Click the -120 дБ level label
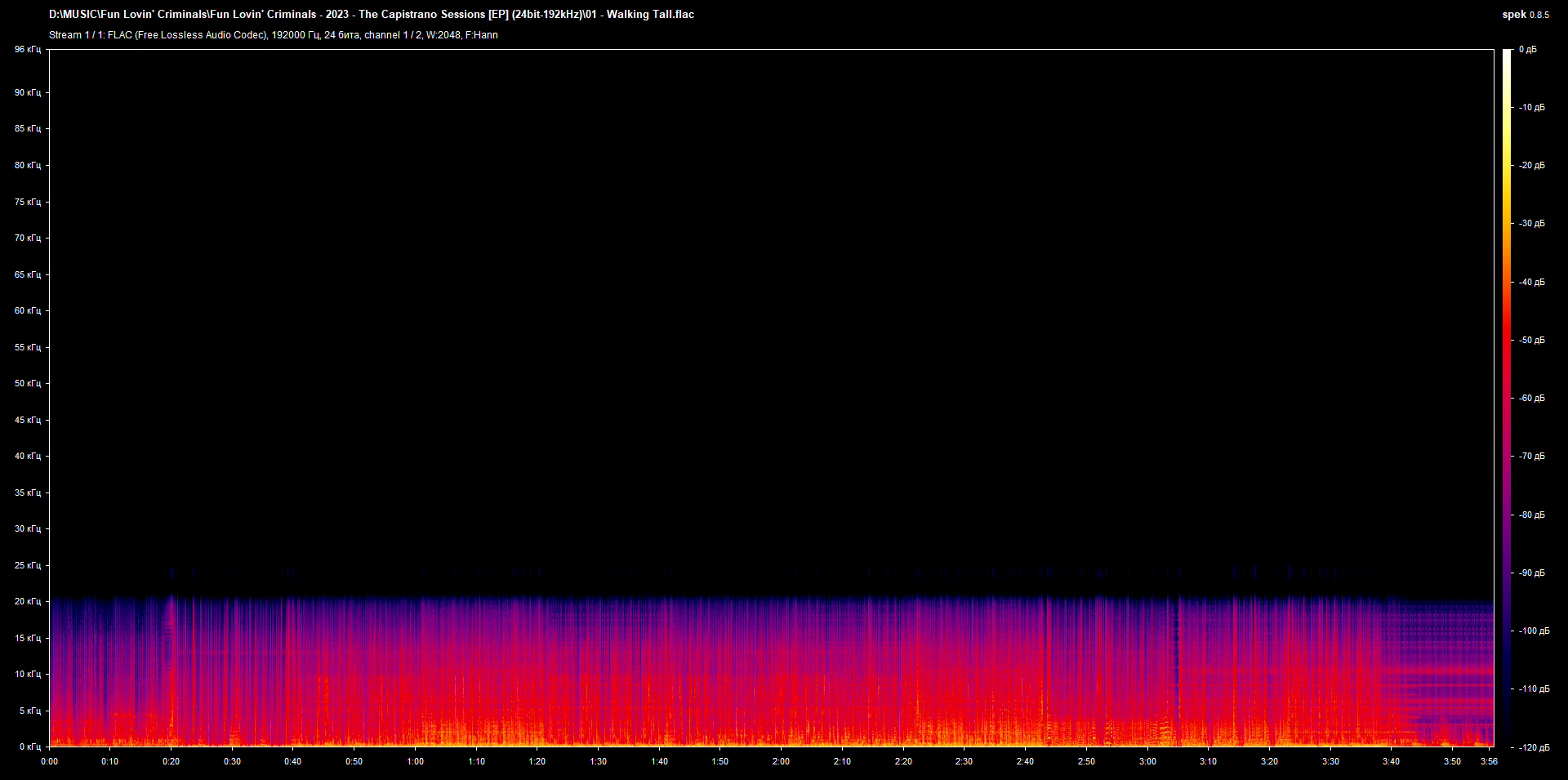This screenshot has width=1568, height=780. tap(1533, 747)
